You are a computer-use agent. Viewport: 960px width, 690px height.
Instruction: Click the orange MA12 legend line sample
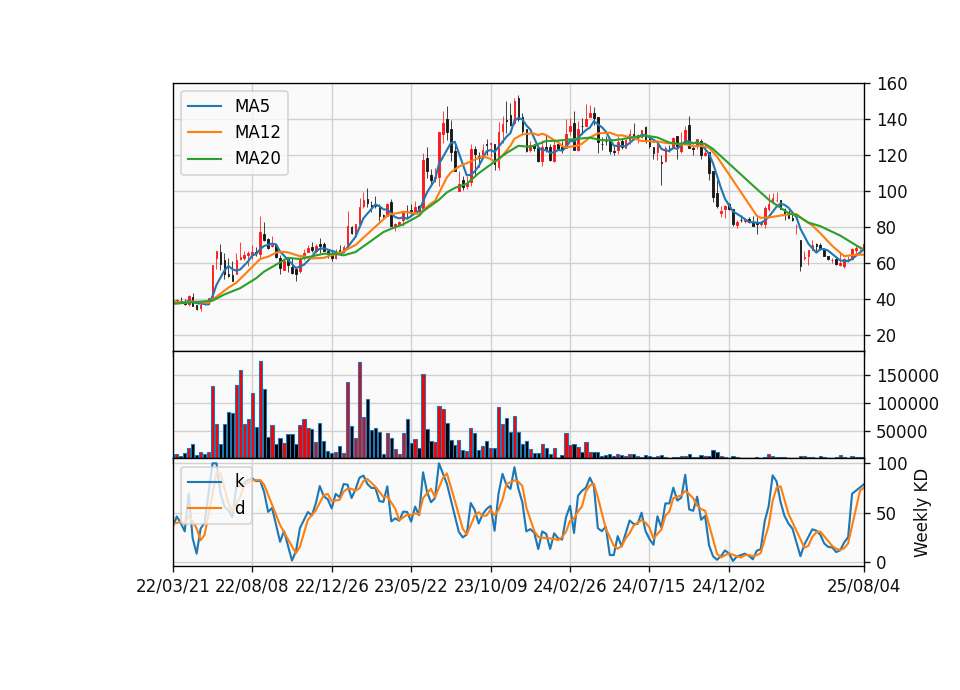tap(205, 132)
